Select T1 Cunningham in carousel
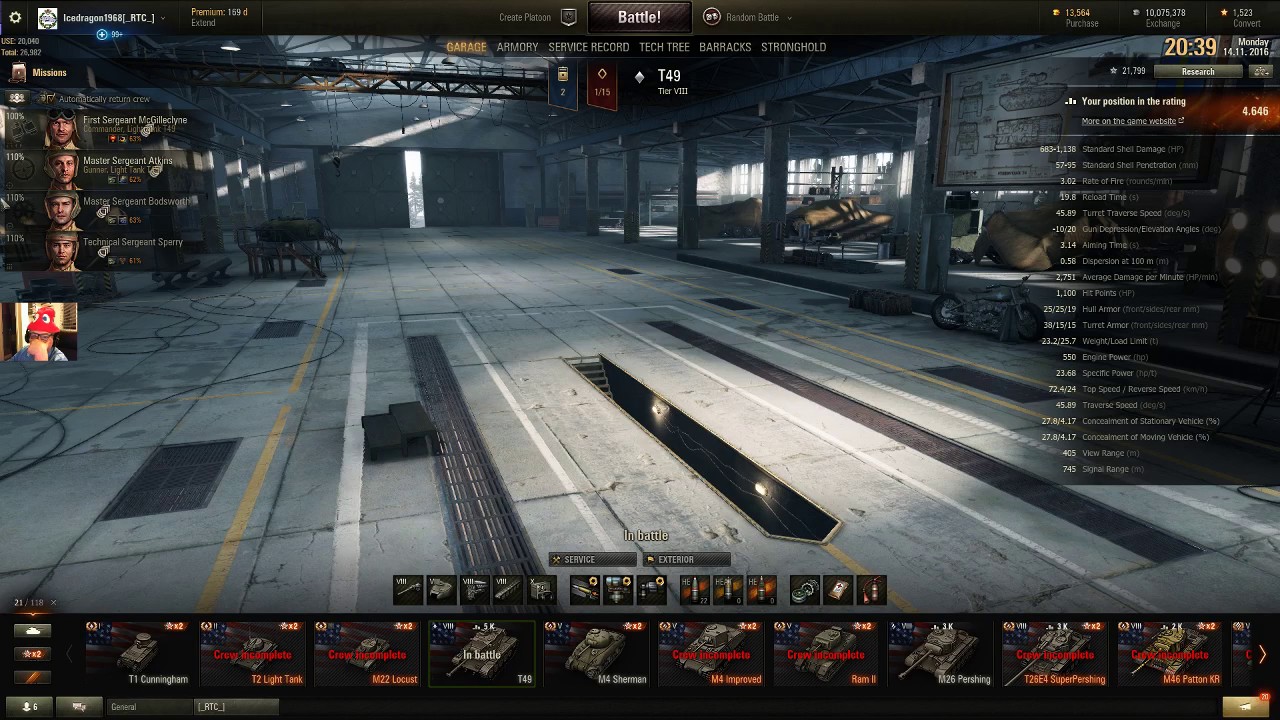This screenshot has height=720, width=1280. point(138,654)
